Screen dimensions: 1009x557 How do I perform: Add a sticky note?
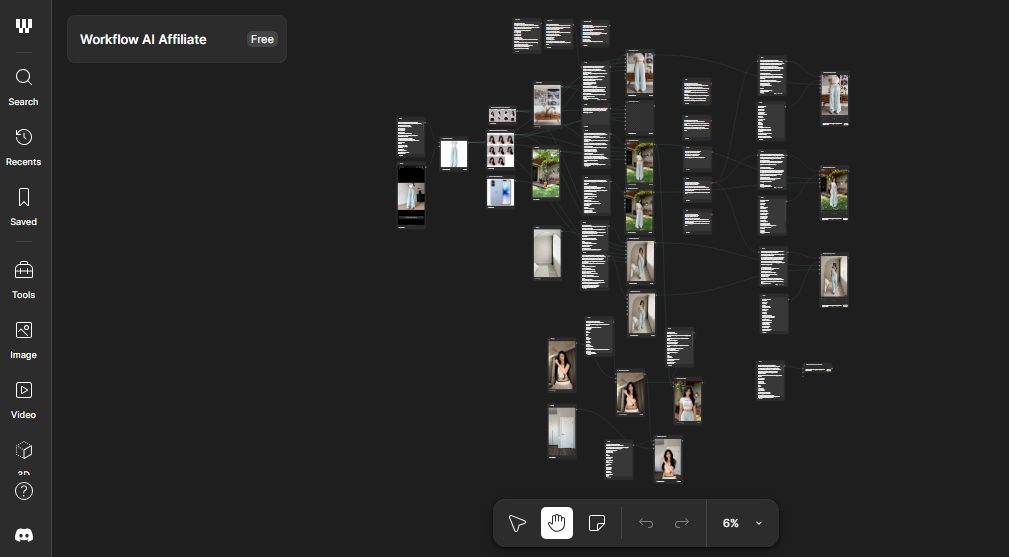click(597, 523)
